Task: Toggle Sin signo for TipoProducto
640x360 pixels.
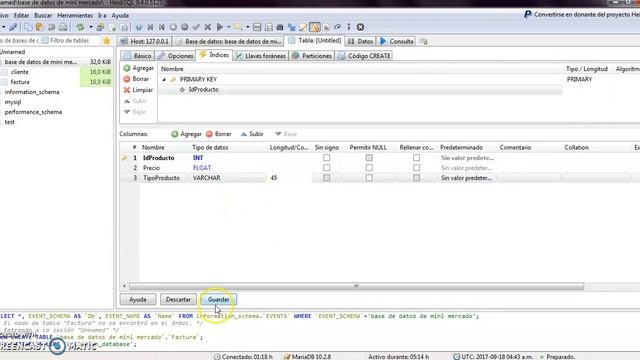Action: 327,178
